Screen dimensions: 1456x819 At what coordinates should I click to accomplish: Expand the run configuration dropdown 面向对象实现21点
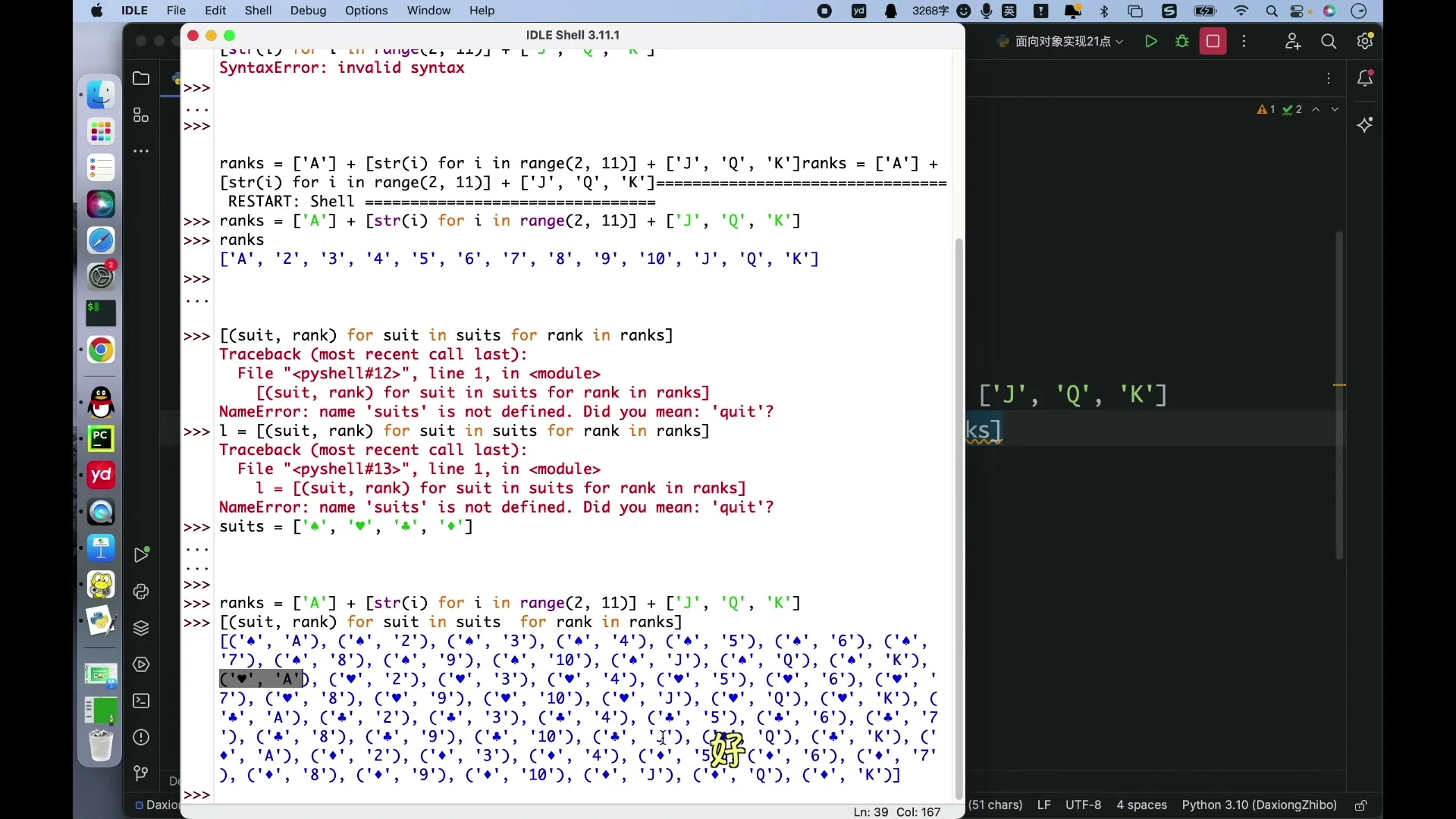pyautogui.click(x=1062, y=42)
